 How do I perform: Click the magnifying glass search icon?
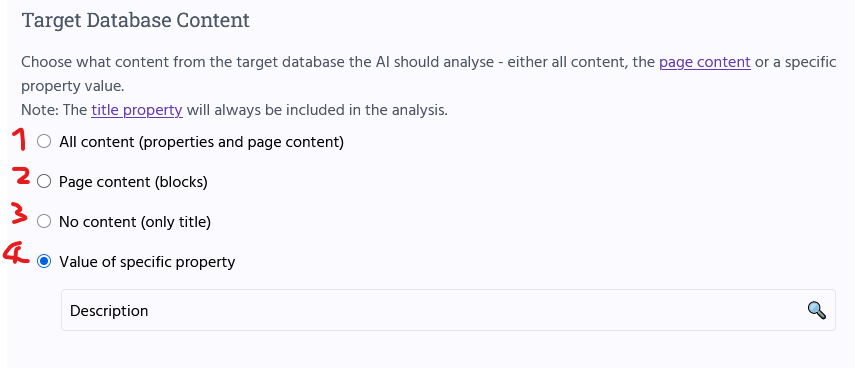click(816, 310)
